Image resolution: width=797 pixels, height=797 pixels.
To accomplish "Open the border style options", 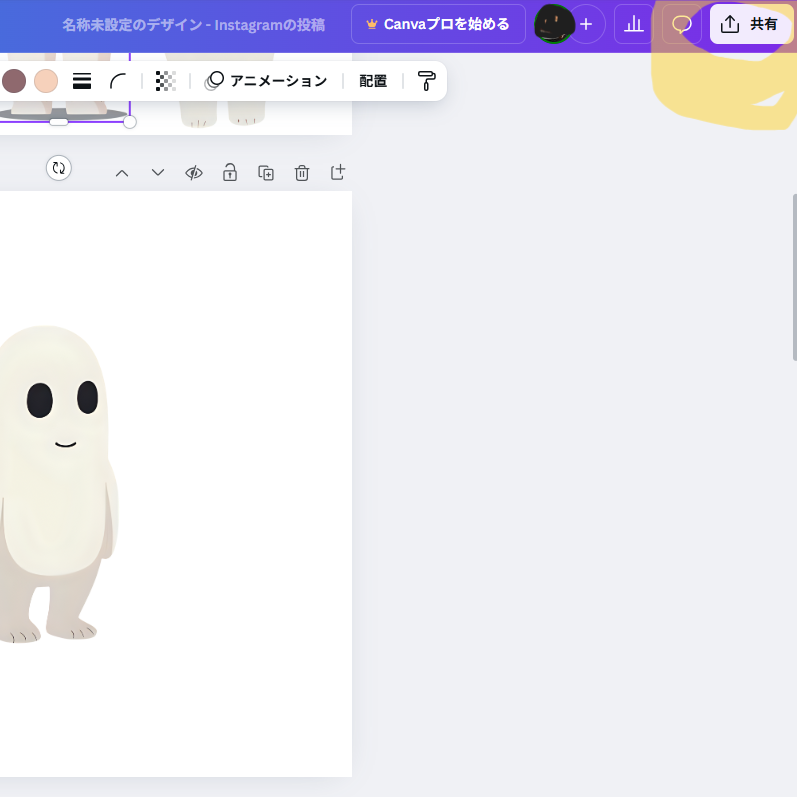I will 82,81.
